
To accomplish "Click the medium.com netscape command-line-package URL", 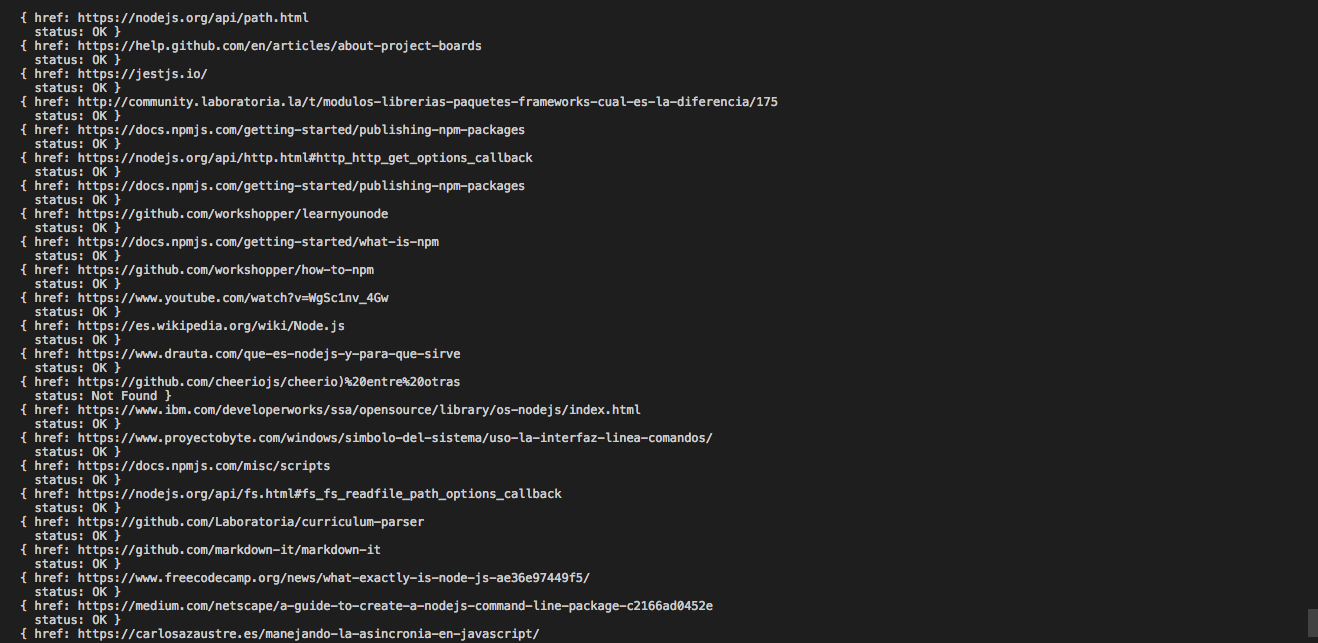I will 395,606.
